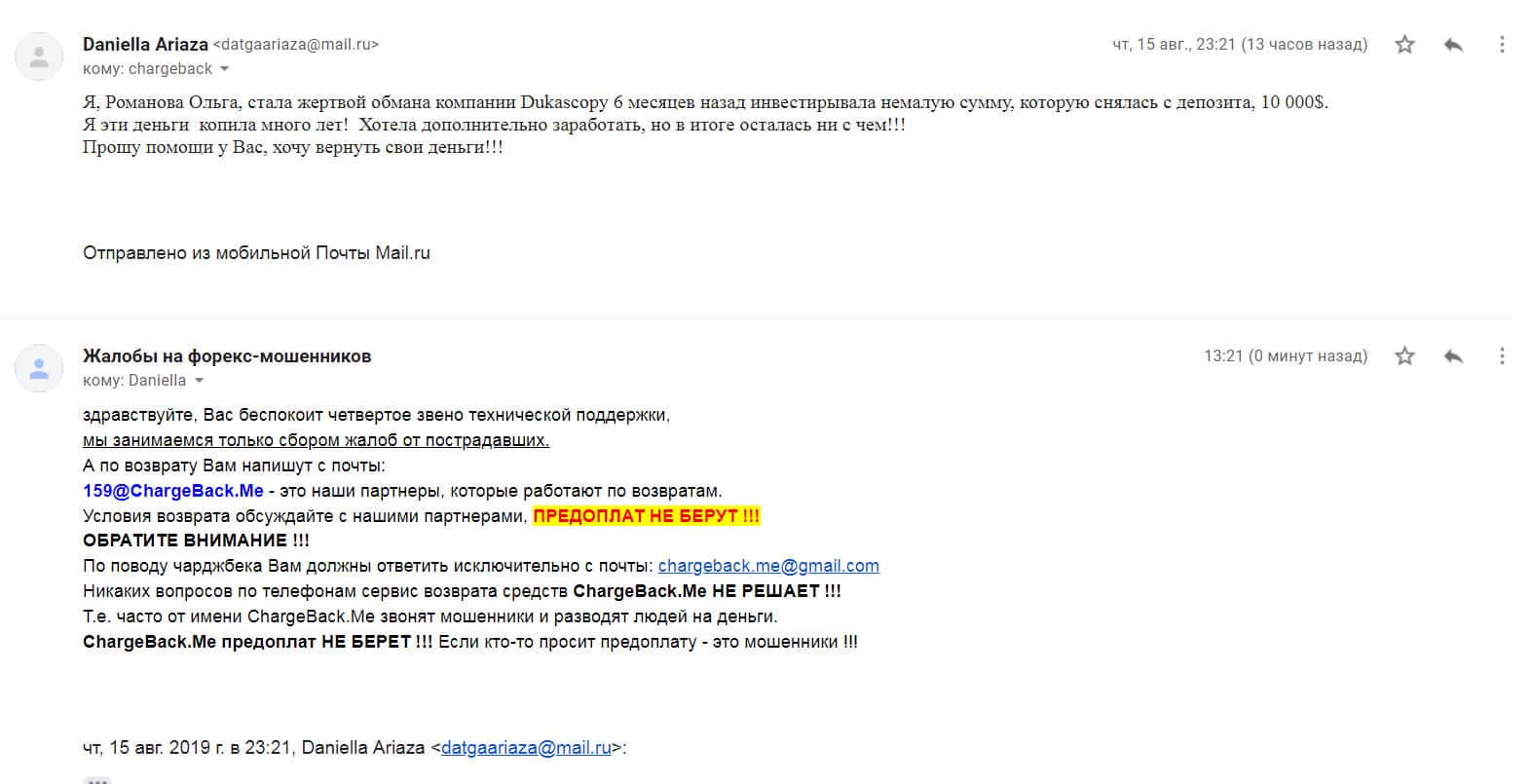The image size is (1532, 784).
Task: Expand recipient details next to 'кому: chargeback'
Action: point(225,69)
